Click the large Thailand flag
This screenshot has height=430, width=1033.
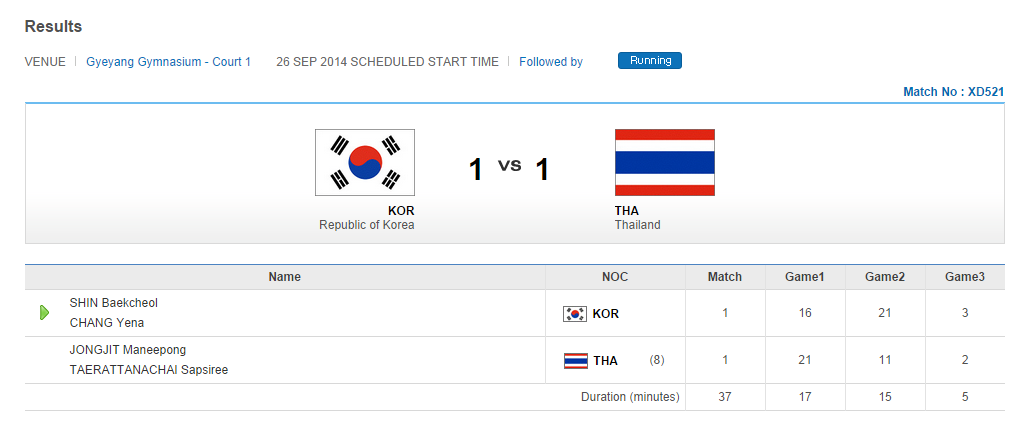664,162
